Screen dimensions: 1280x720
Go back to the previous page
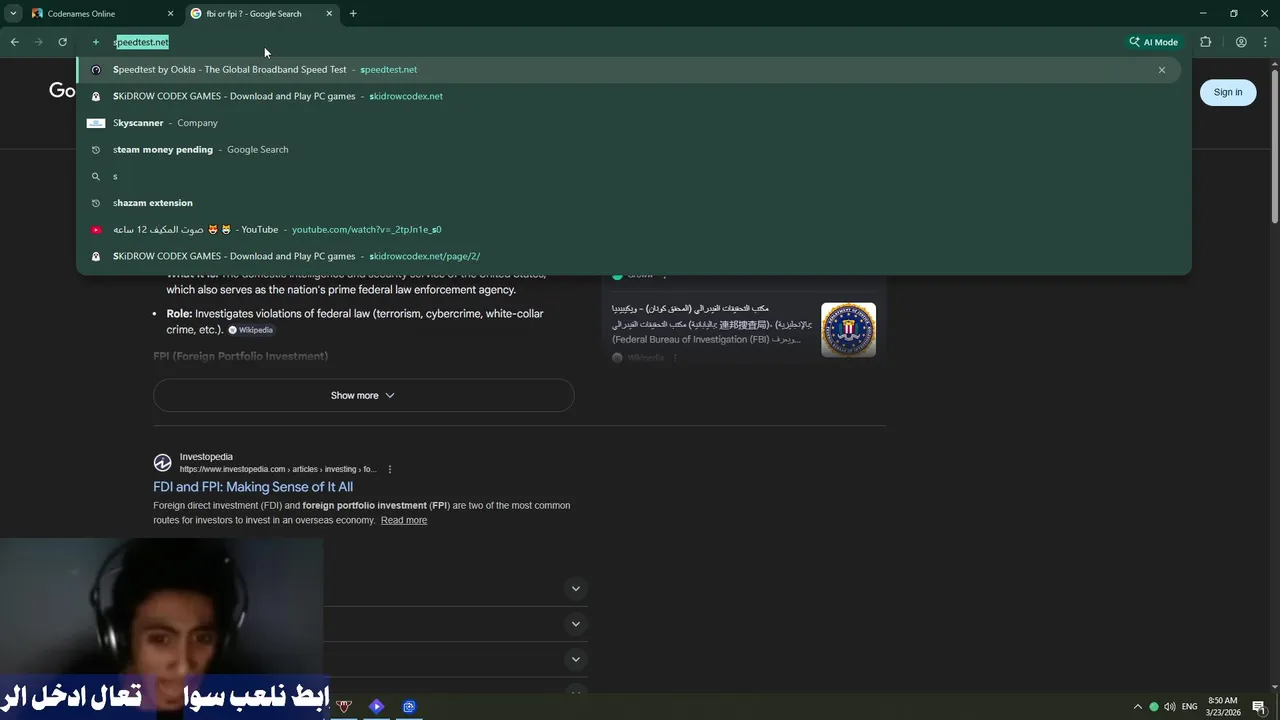click(x=14, y=42)
